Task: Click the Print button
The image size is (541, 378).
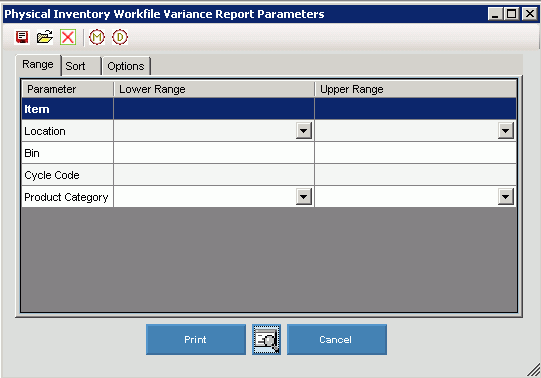Action: (x=196, y=339)
